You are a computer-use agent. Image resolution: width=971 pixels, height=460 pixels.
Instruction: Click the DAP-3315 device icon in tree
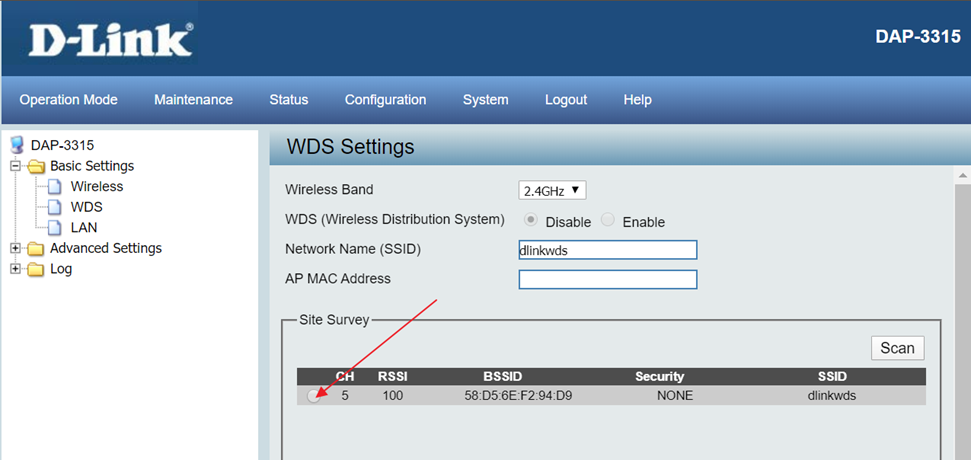[x=17, y=145]
